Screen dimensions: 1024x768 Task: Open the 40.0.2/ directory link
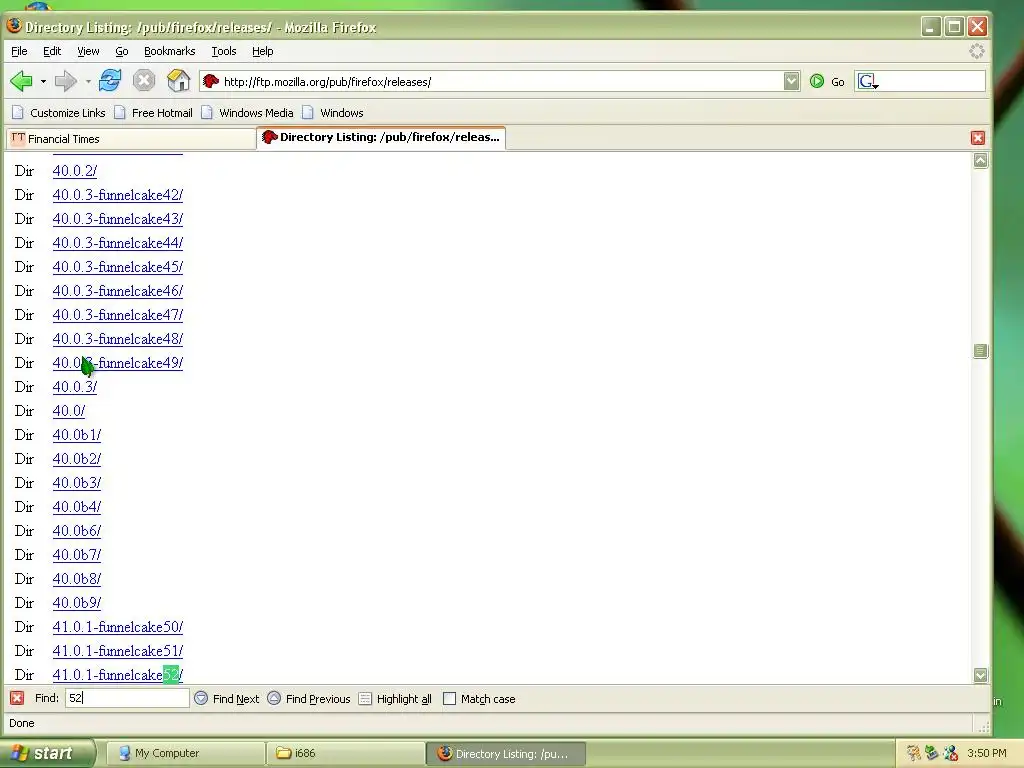74,171
